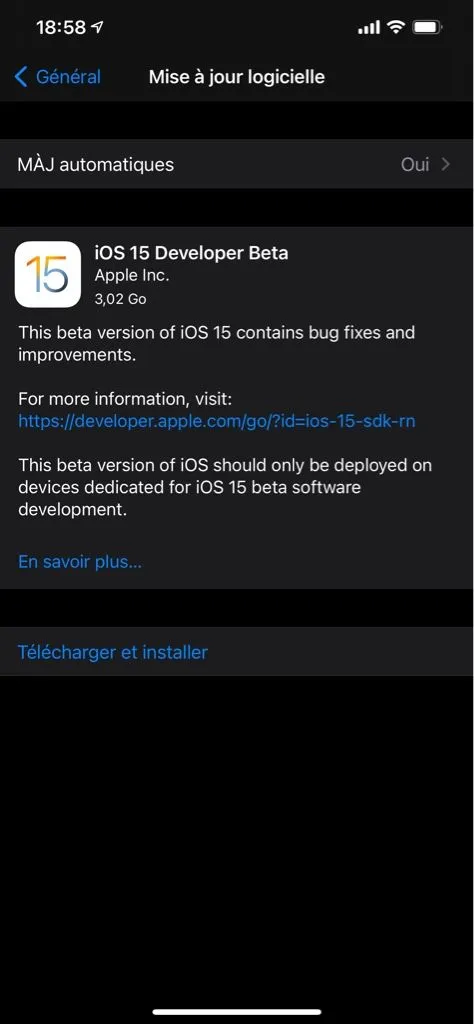Tap the battery indicator icon

tap(428, 27)
